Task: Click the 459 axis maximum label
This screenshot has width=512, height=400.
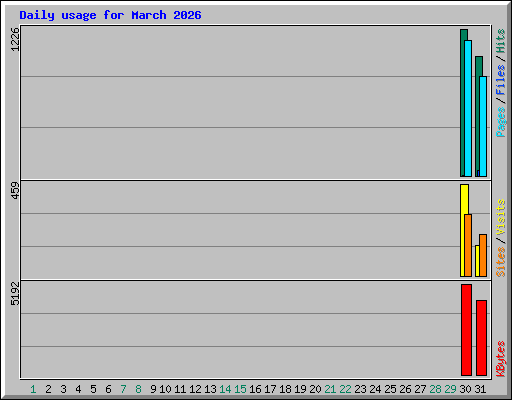Action: (15, 190)
